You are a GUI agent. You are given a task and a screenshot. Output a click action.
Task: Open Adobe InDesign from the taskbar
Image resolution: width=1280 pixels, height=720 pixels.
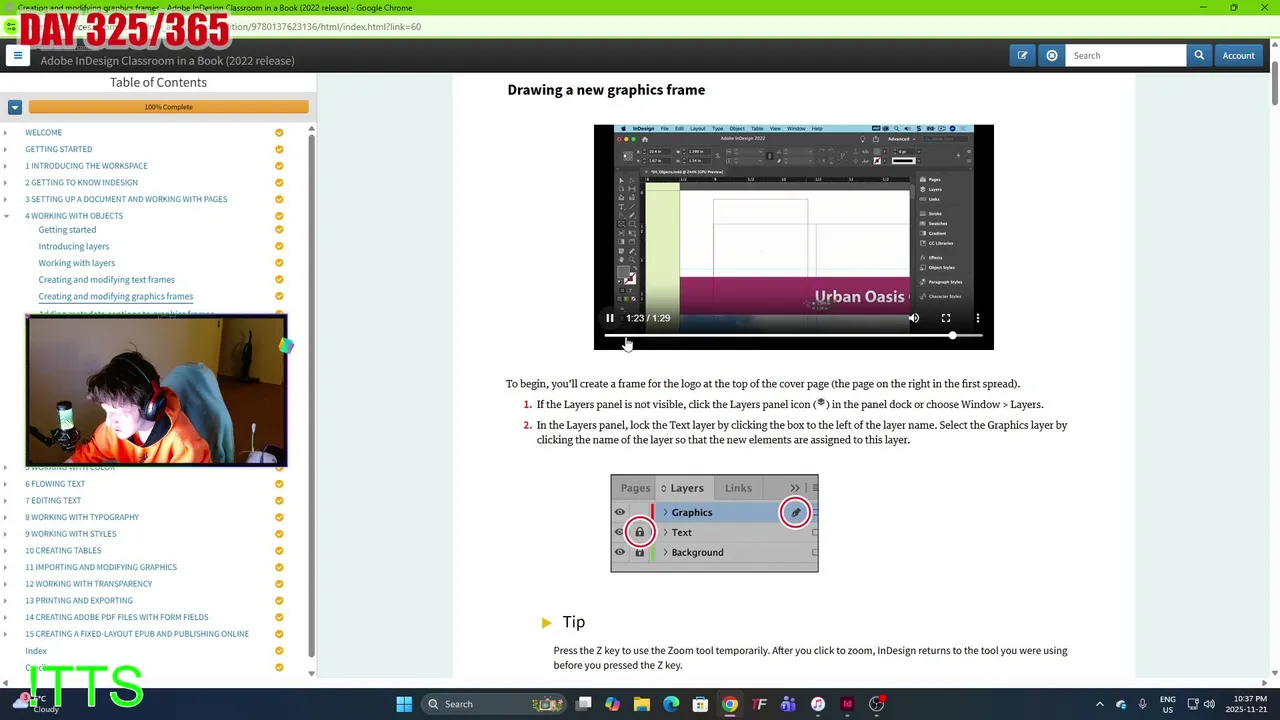tap(848, 704)
